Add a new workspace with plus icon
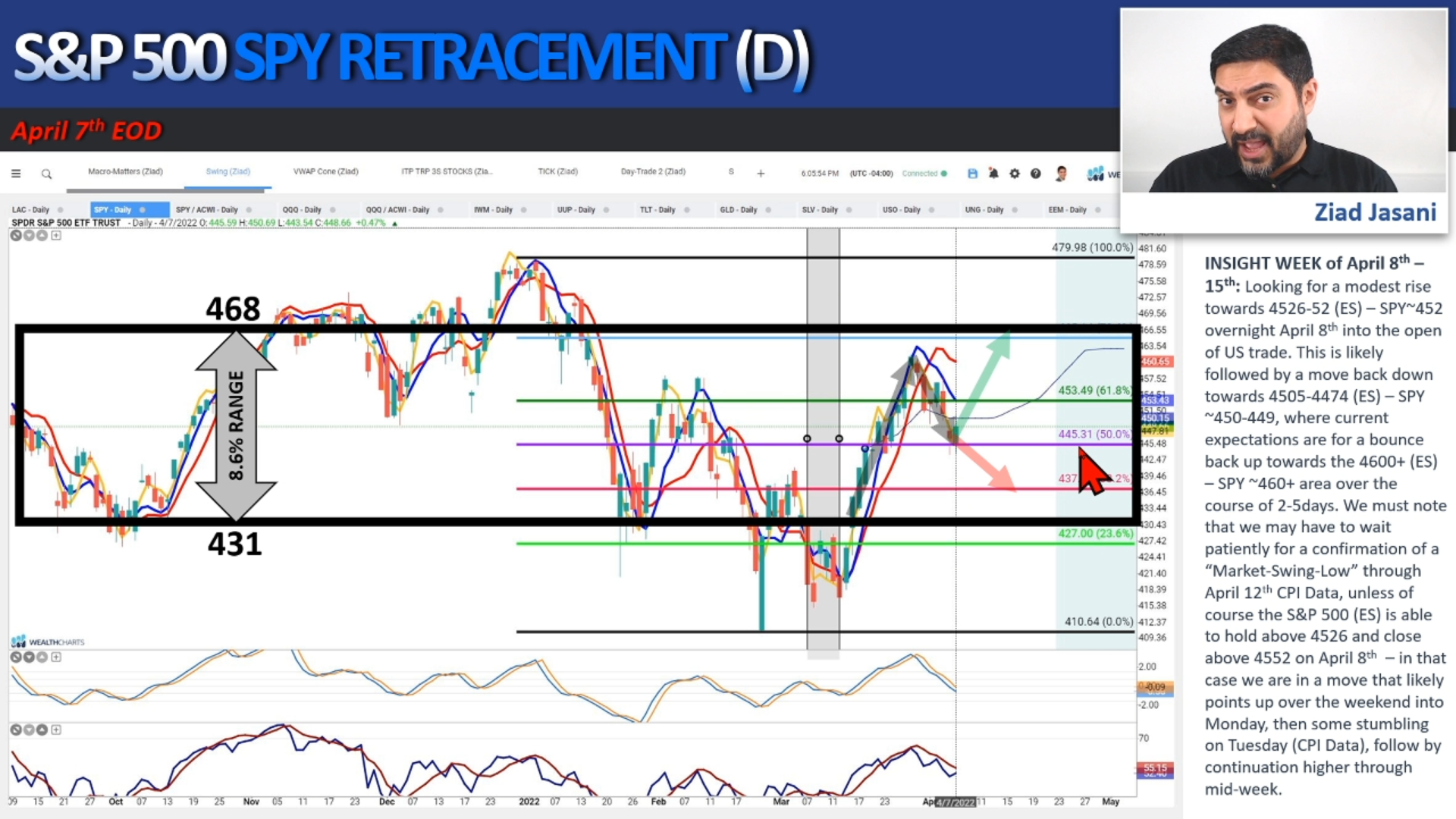Image resolution: width=1456 pixels, height=819 pixels. 761,174
